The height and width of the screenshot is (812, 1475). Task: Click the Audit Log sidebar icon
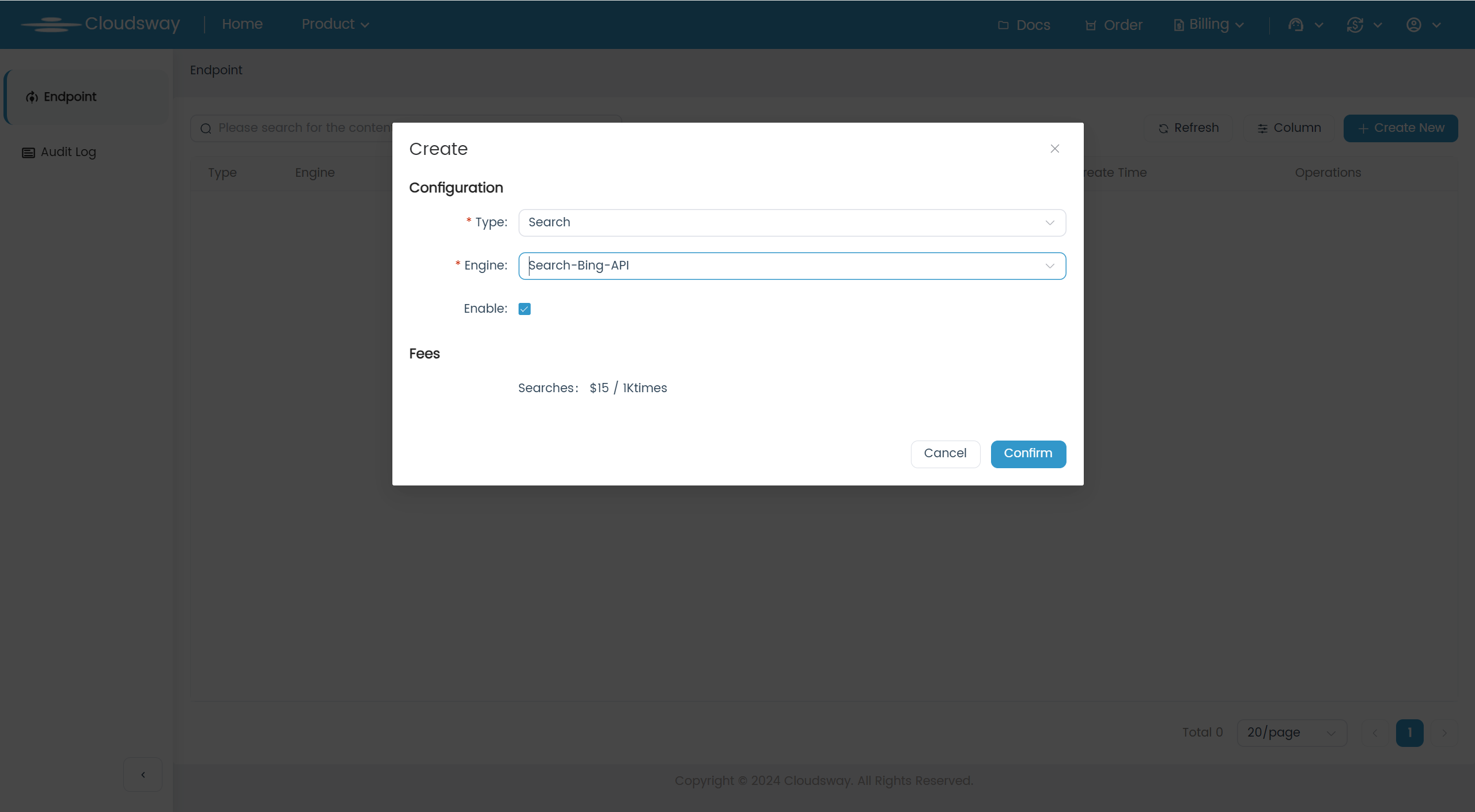(28, 152)
